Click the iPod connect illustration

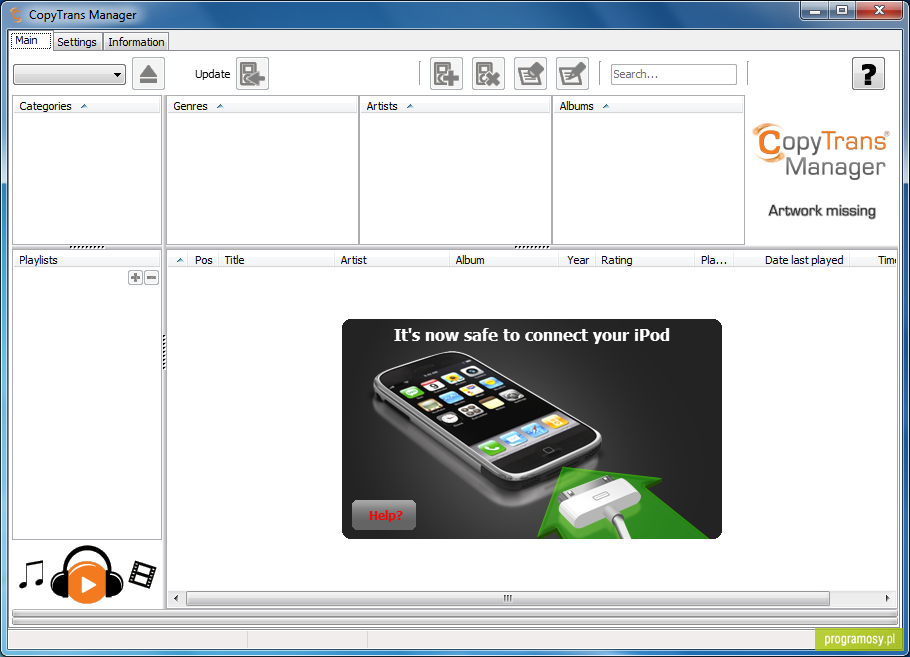click(x=532, y=429)
